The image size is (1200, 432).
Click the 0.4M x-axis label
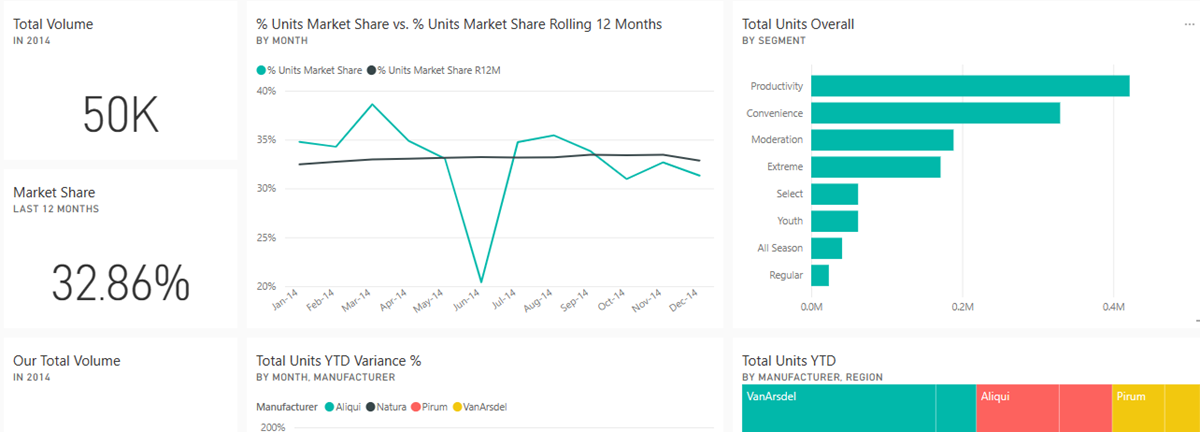coord(1113,307)
